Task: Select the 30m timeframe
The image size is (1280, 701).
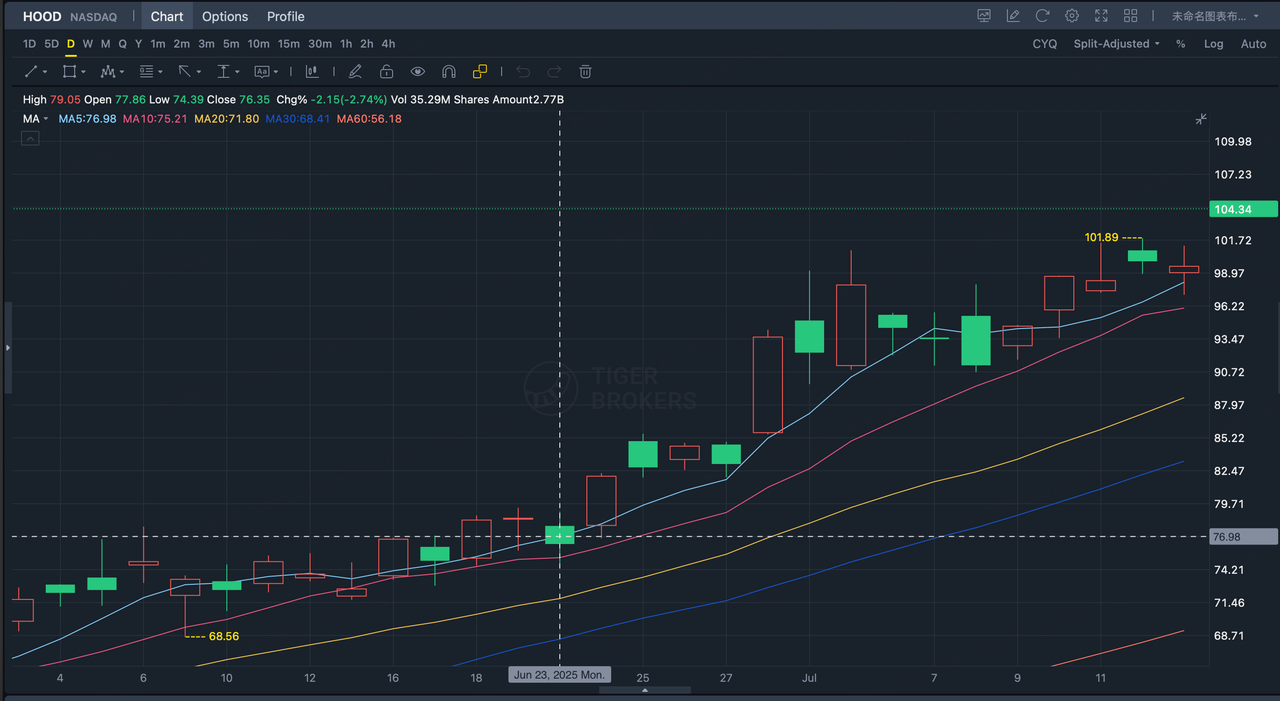Action: [x=320, y=44]
